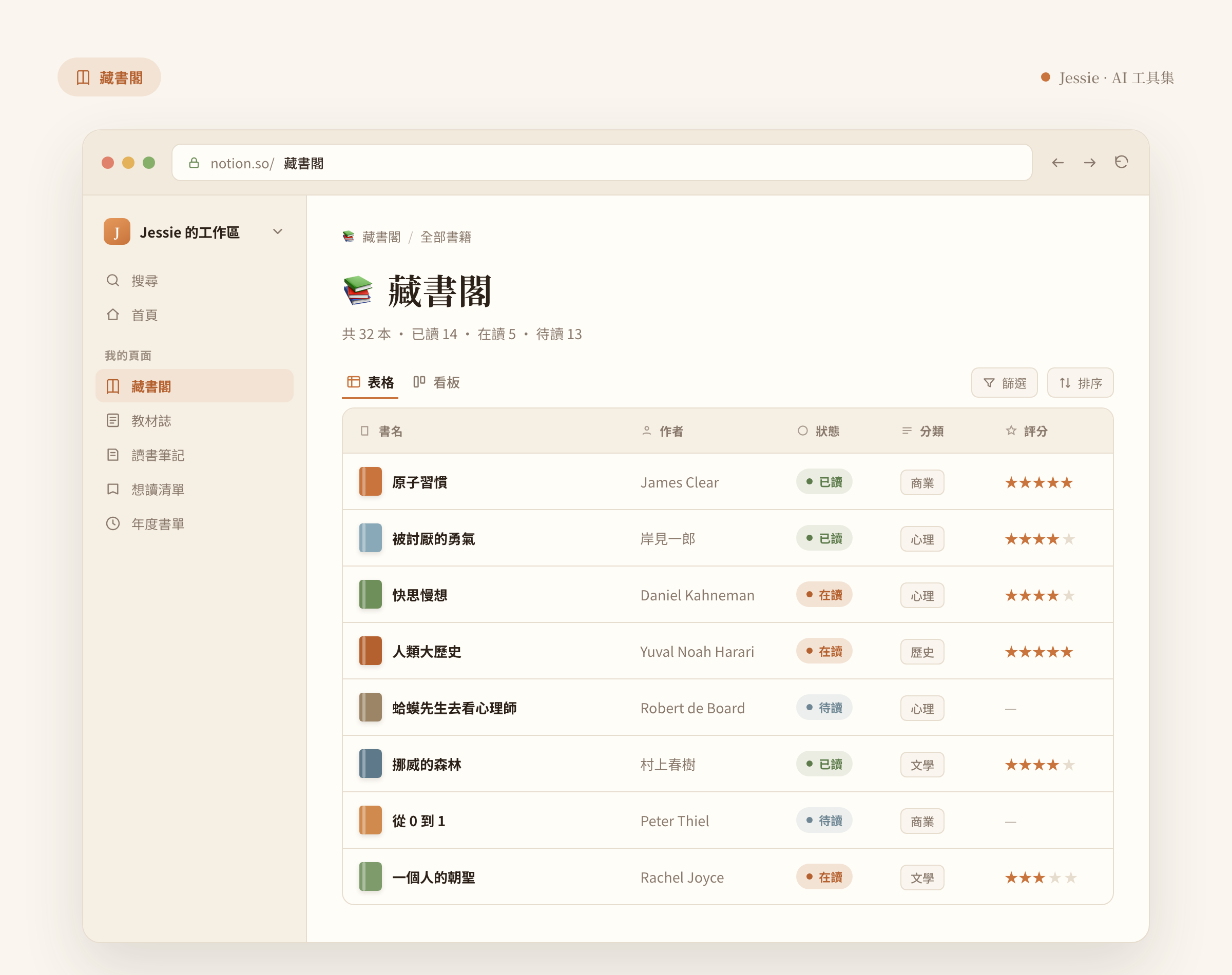Click 在讀 status of 快思慢想
This screenshot has width=1232, height=975.
coord(824,595)
